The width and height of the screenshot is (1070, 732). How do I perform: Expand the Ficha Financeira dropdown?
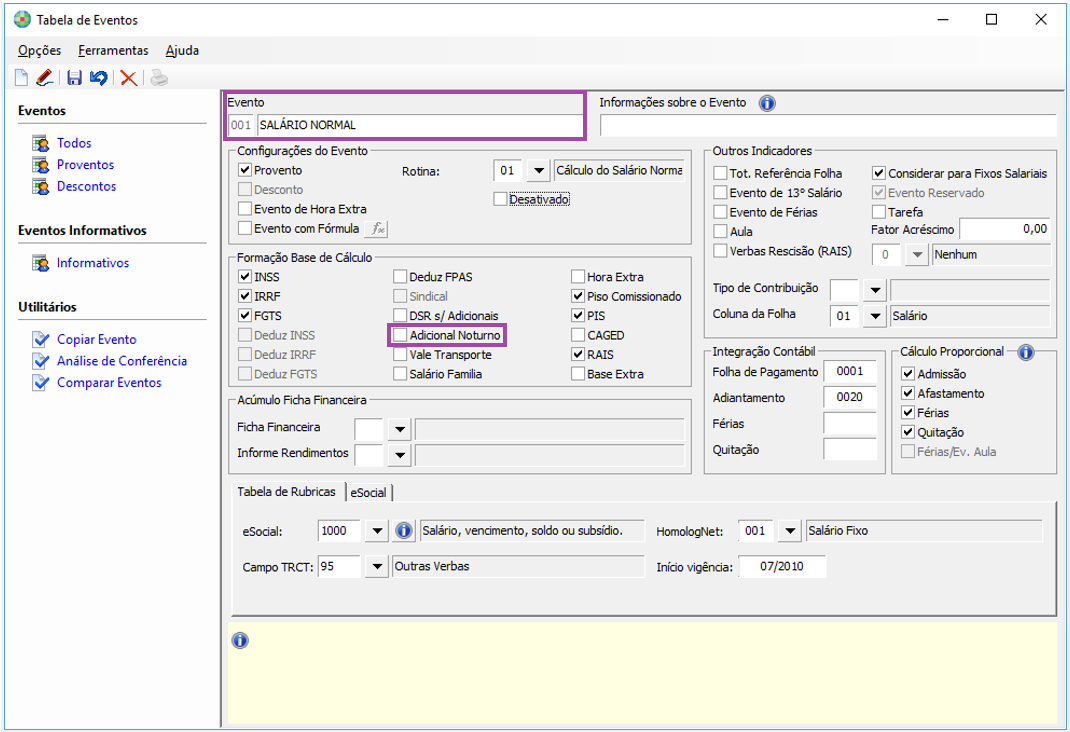pos(400,429)
